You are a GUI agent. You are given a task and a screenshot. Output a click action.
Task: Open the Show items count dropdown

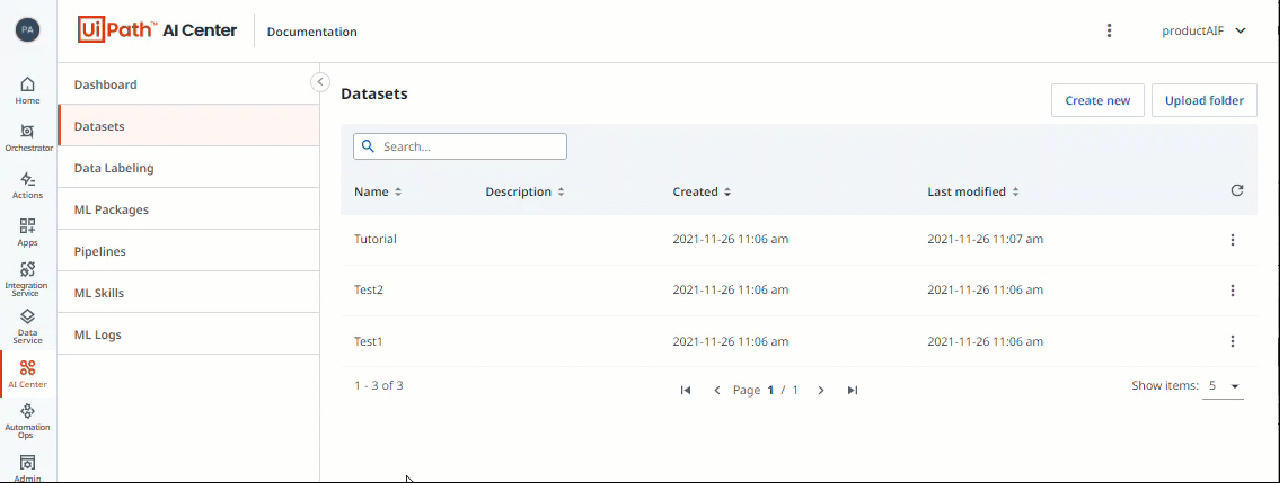click(1223, 386)
